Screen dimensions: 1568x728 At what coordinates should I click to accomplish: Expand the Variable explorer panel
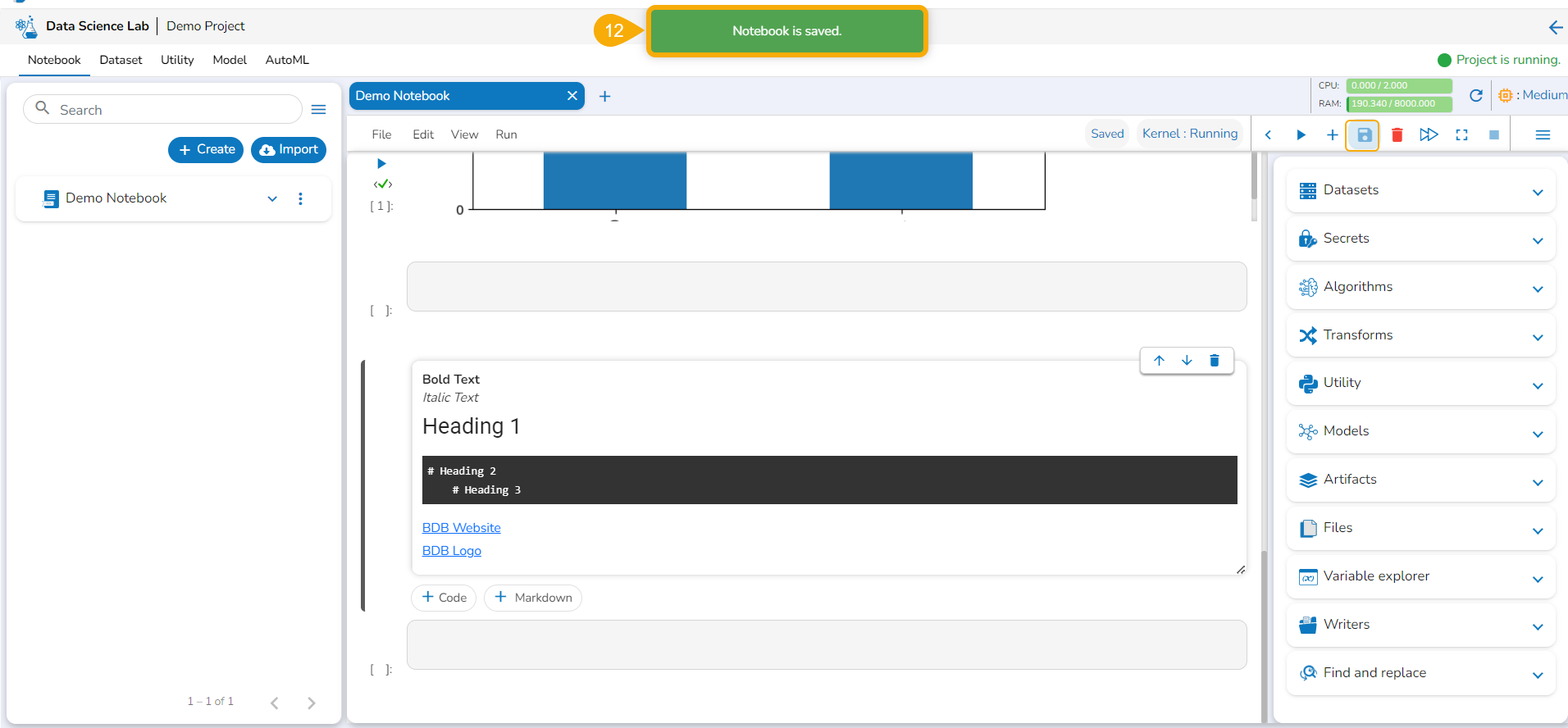pos(1538,579)
